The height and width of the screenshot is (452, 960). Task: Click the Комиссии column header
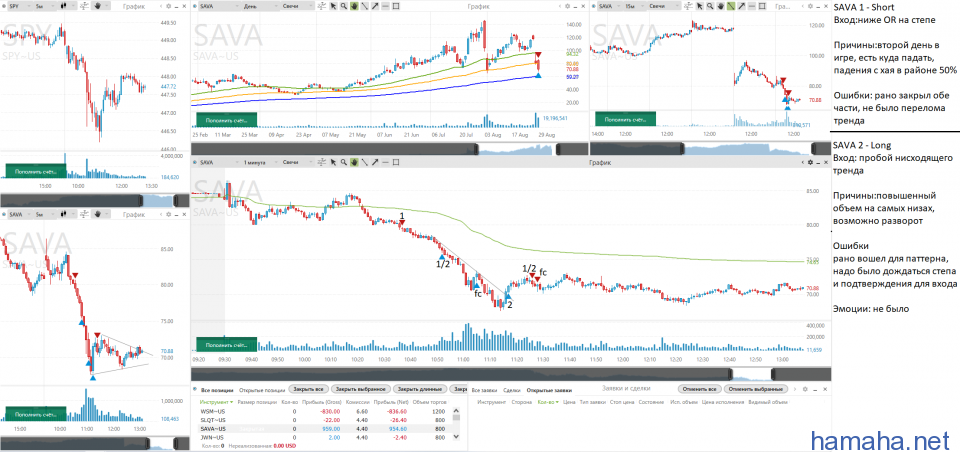(x=358, y=402)
